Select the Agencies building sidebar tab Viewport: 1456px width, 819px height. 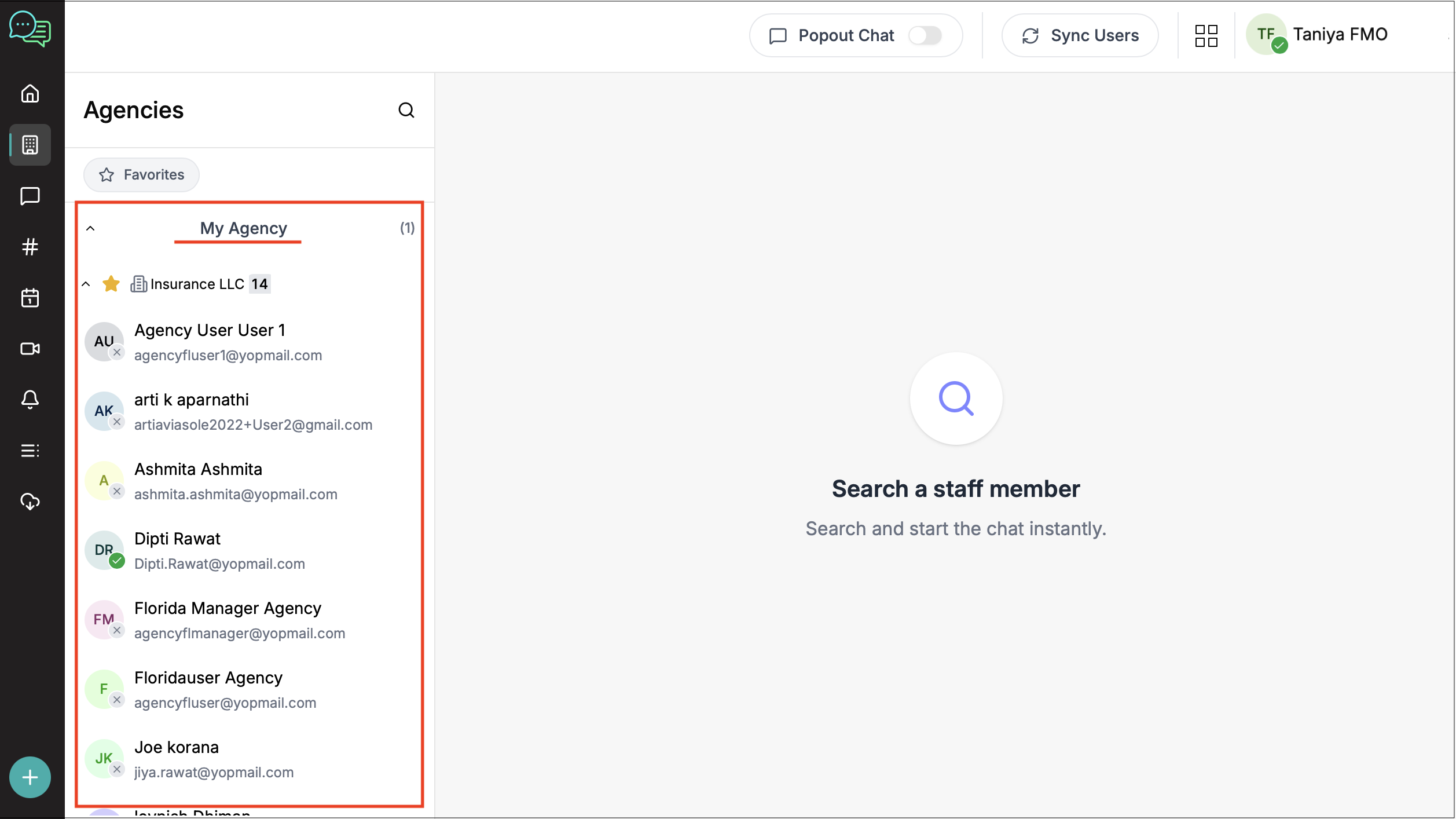tap(30, 145)
